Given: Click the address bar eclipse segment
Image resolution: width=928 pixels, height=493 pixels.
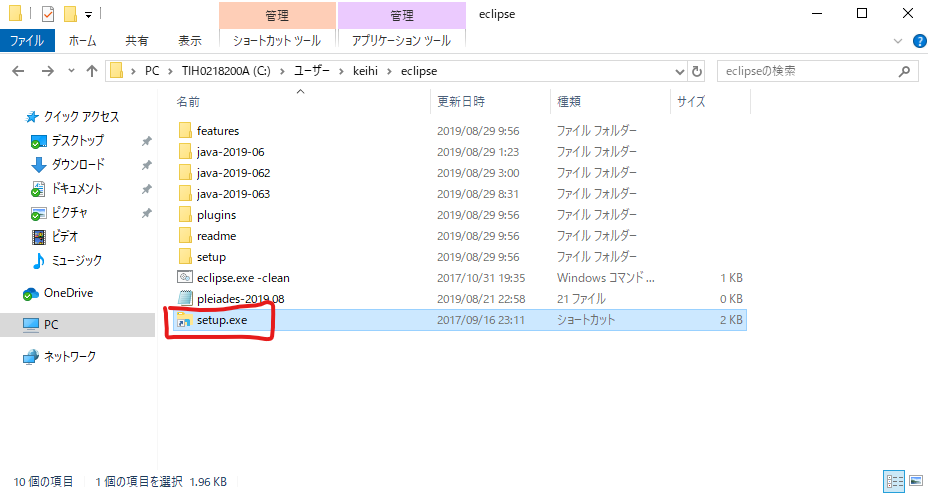Looking at the screenshot, I should pos(419,71).
